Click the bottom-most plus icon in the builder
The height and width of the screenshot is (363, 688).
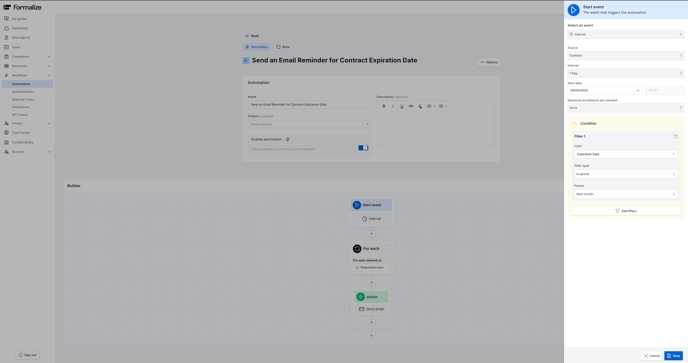(x=371, y=336)
